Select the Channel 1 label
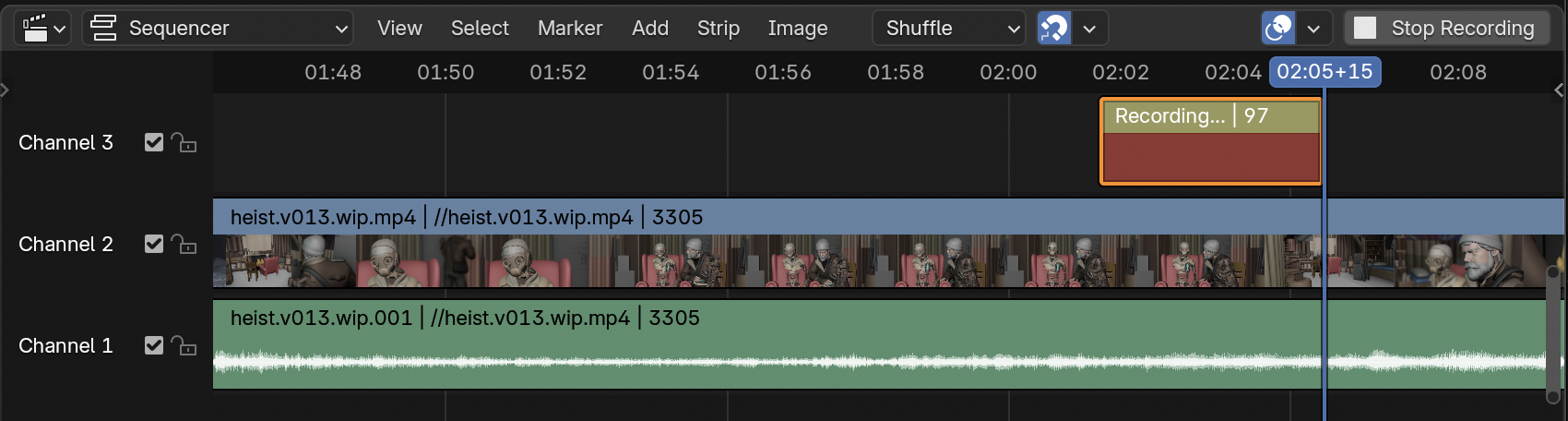Screen dimensions: 1568x421 65,345
